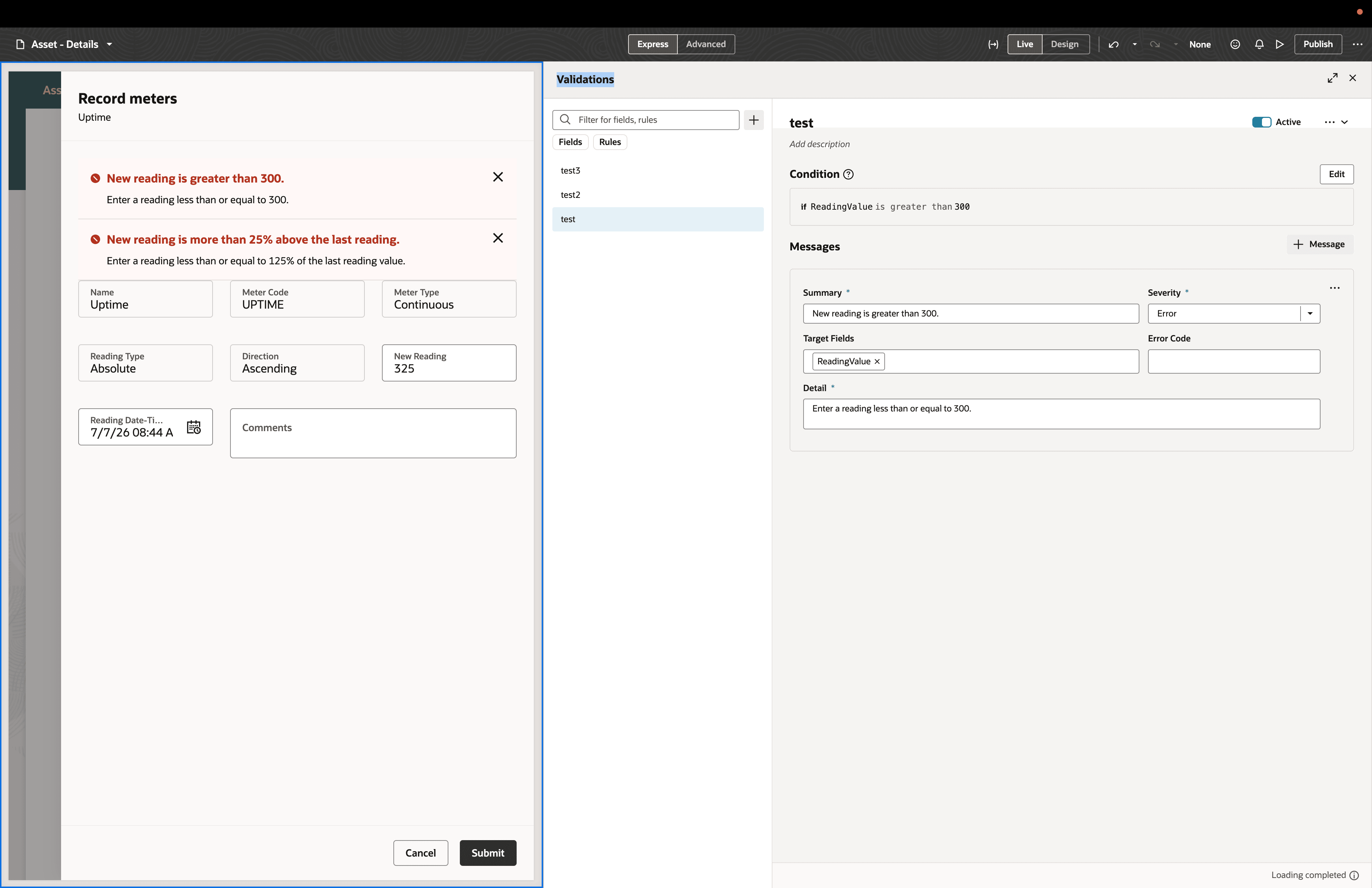Close the Validations panel
Image resolution: width=1372 pixels, height=888 pixels.
[1352, 78]
